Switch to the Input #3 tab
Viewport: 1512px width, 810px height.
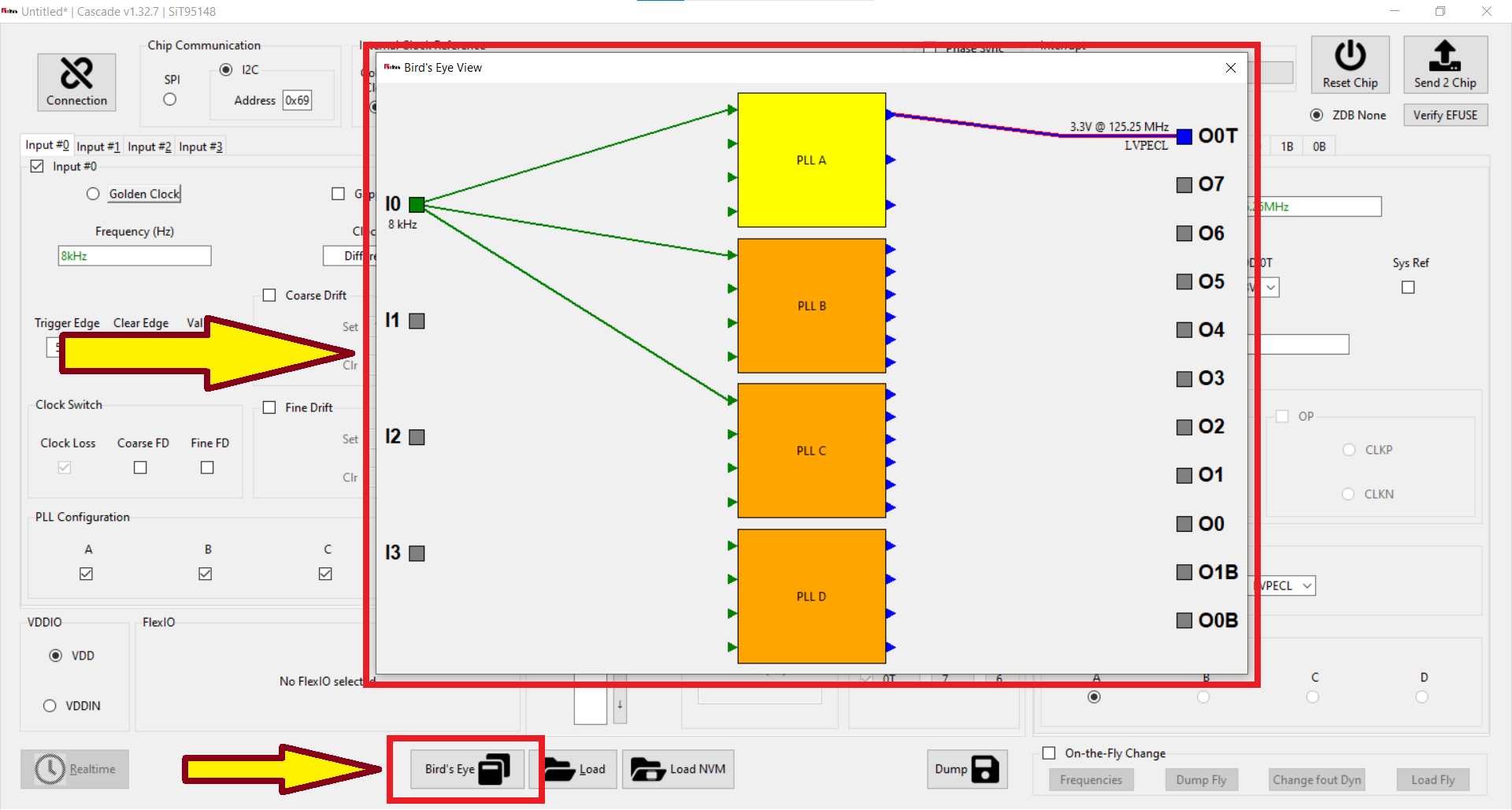[x=201, y=147]
